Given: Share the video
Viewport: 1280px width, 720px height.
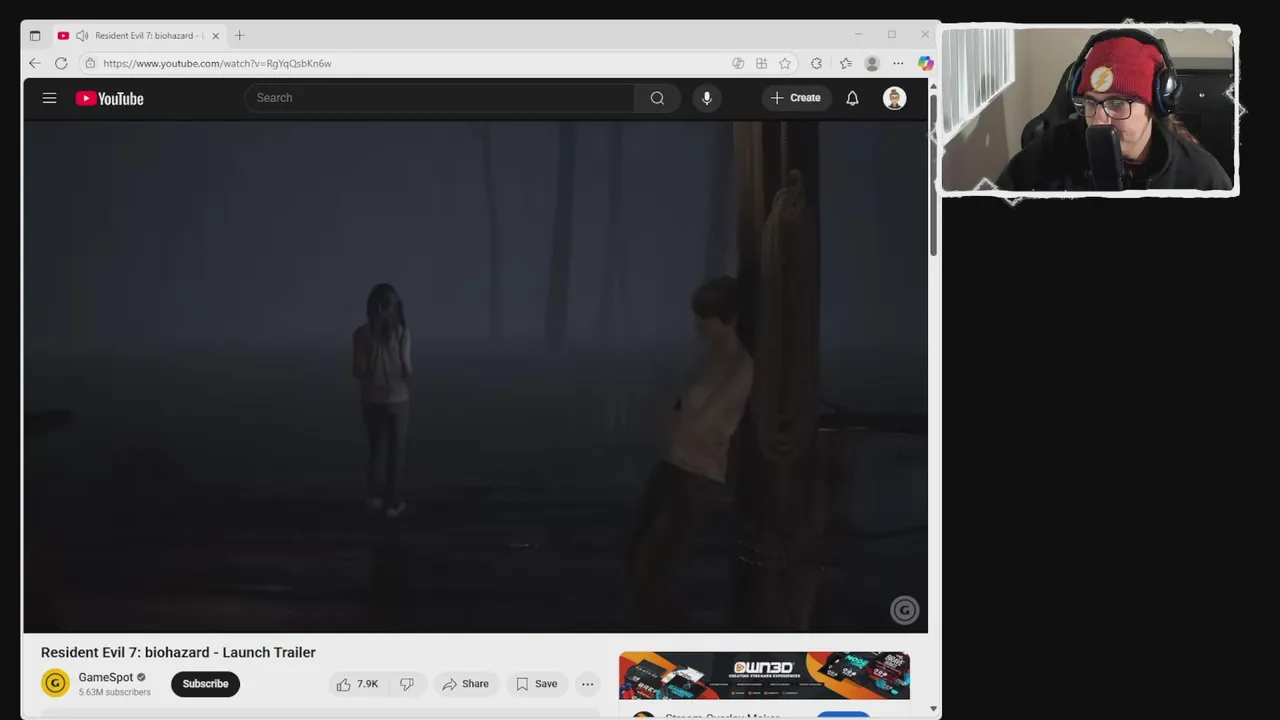Looking at the screenshot, I should pos(465,684).
